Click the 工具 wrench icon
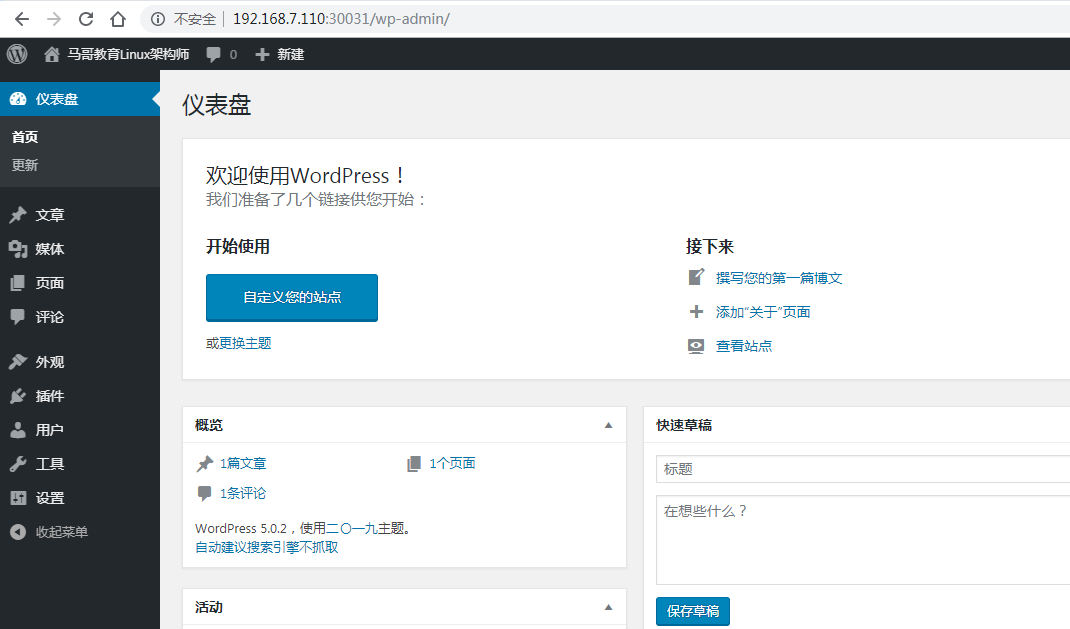The height and width of the screenshot is (629, 1070). 18,464
